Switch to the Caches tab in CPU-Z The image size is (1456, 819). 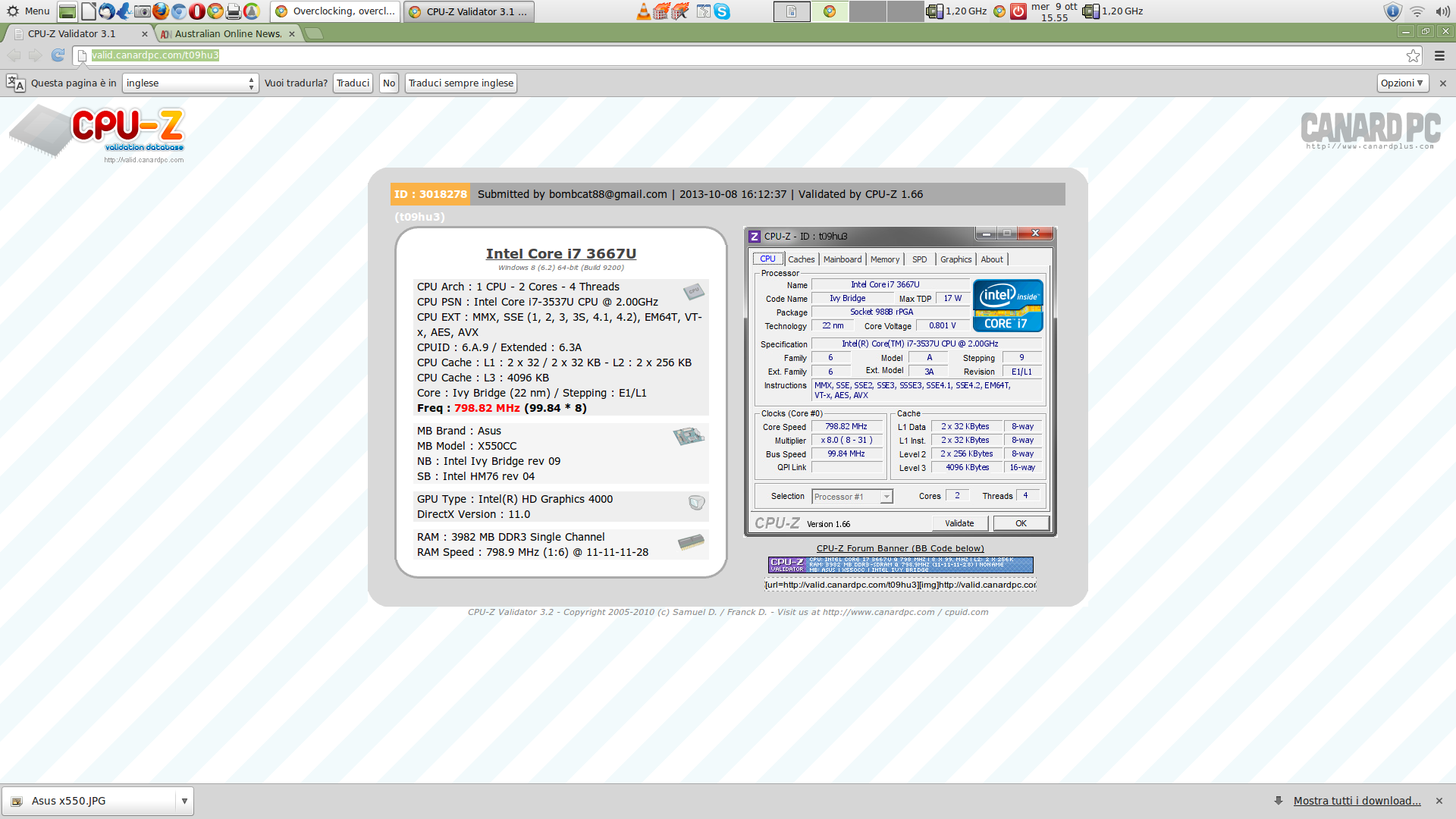[x=802, y=259]
